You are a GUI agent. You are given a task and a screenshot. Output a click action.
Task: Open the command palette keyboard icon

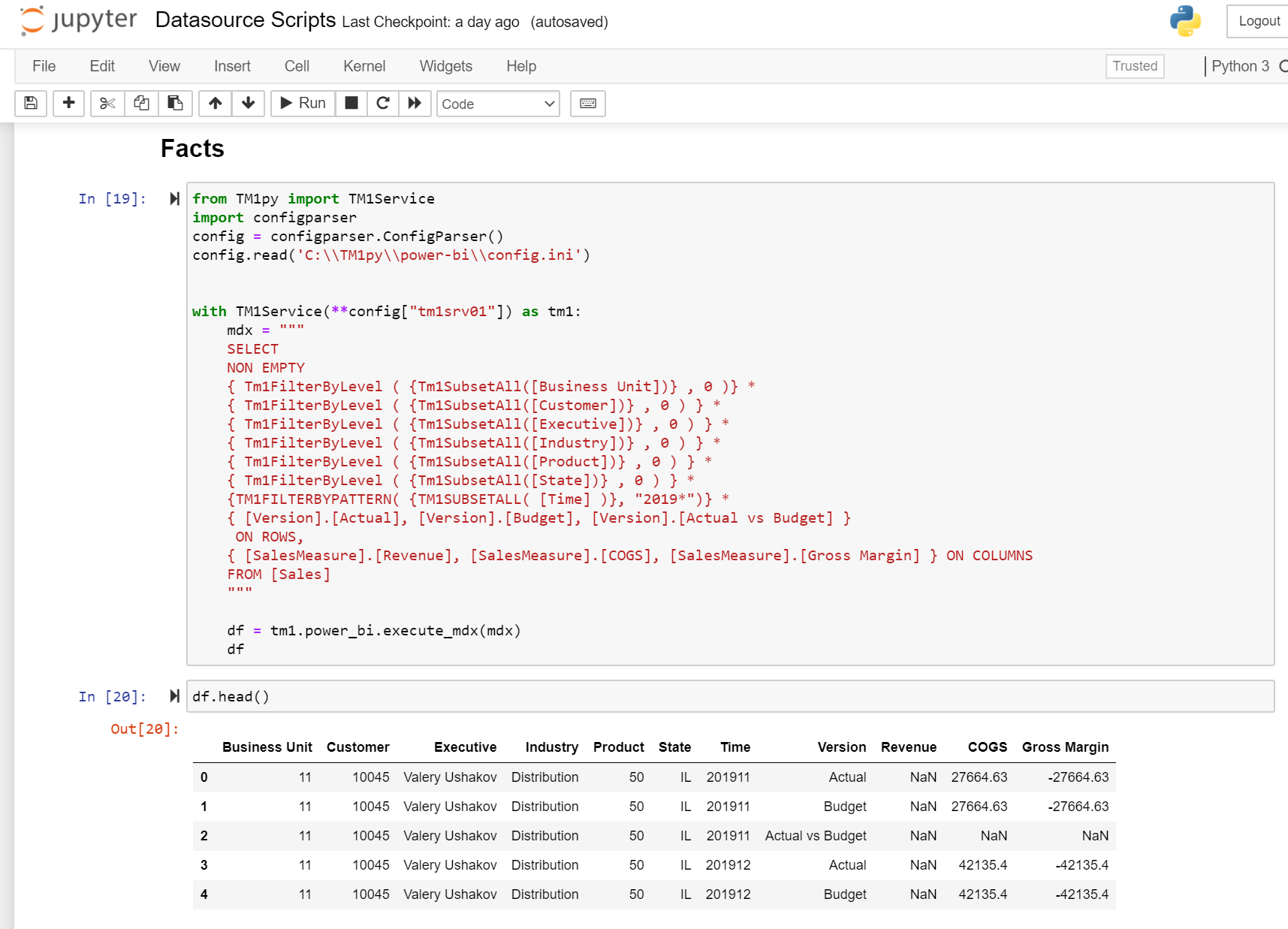tap(588, 104)
